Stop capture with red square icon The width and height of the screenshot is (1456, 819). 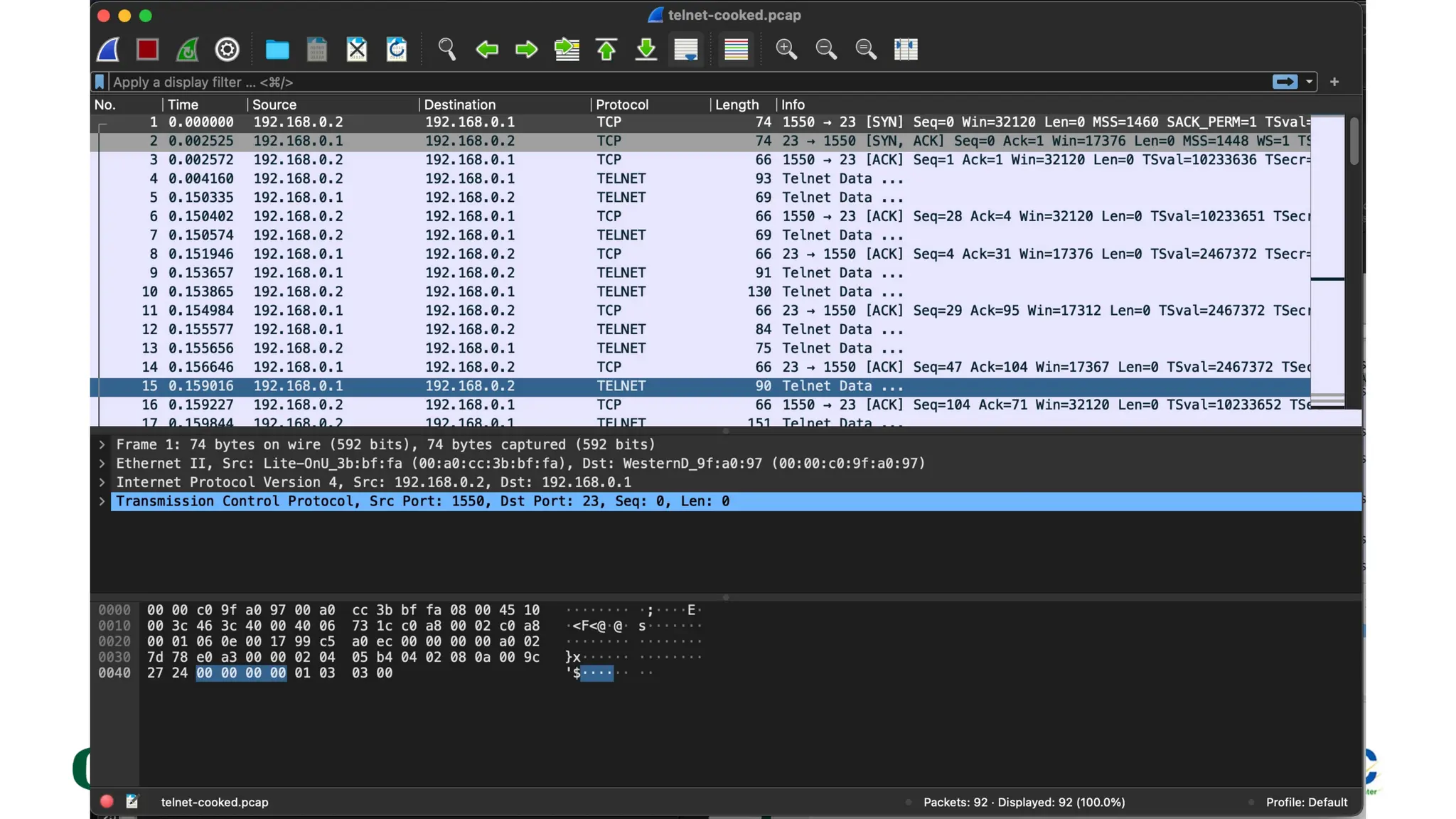pyautogui.click(x=147, y=50)
